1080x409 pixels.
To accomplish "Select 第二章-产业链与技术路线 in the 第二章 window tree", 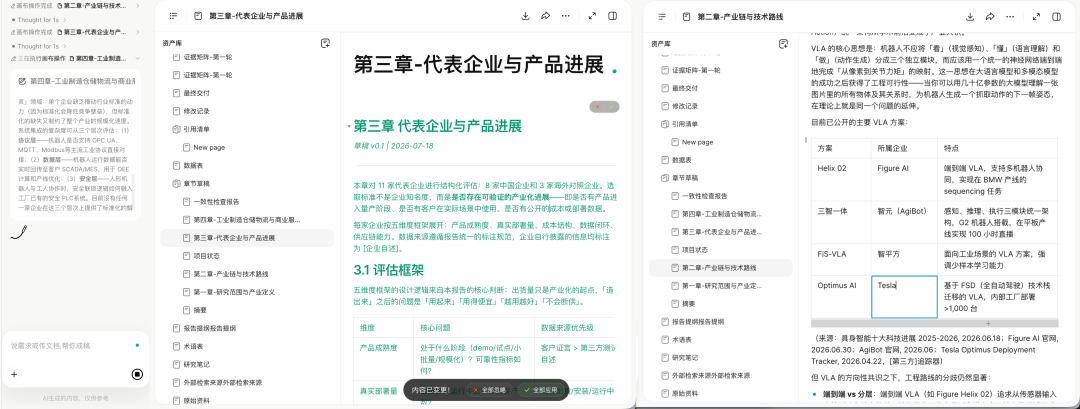I will [x=722, y=268].
